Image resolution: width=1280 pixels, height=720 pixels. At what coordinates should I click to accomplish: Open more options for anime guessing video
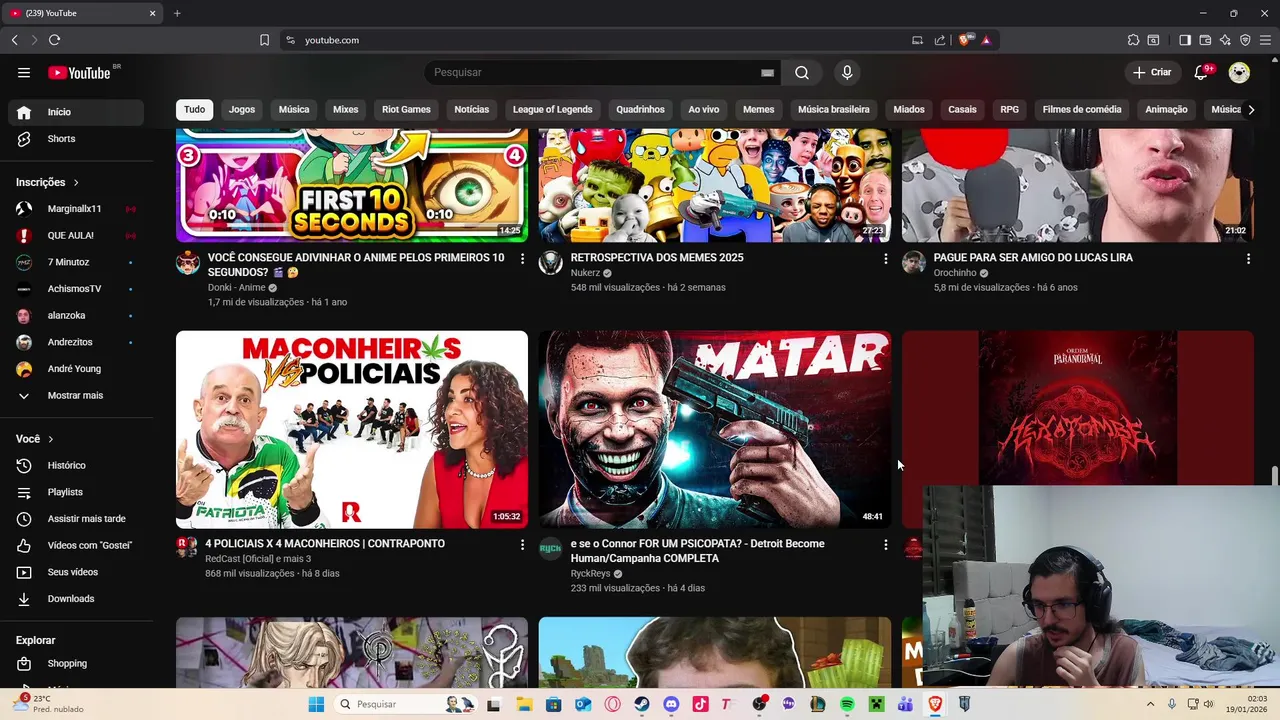(x=522, y=259)
